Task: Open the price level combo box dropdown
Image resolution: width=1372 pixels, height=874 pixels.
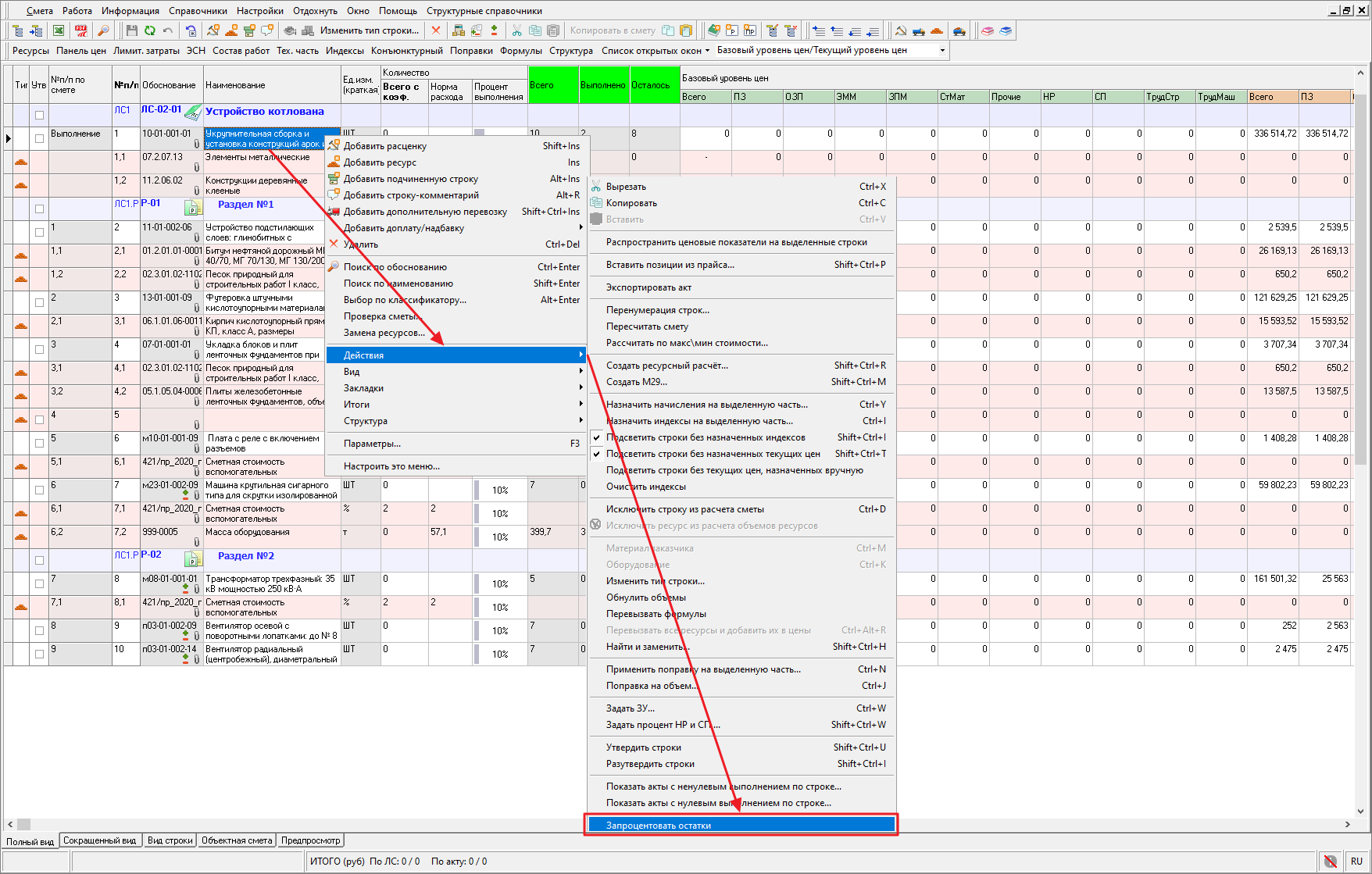Action: pos(942,51)
